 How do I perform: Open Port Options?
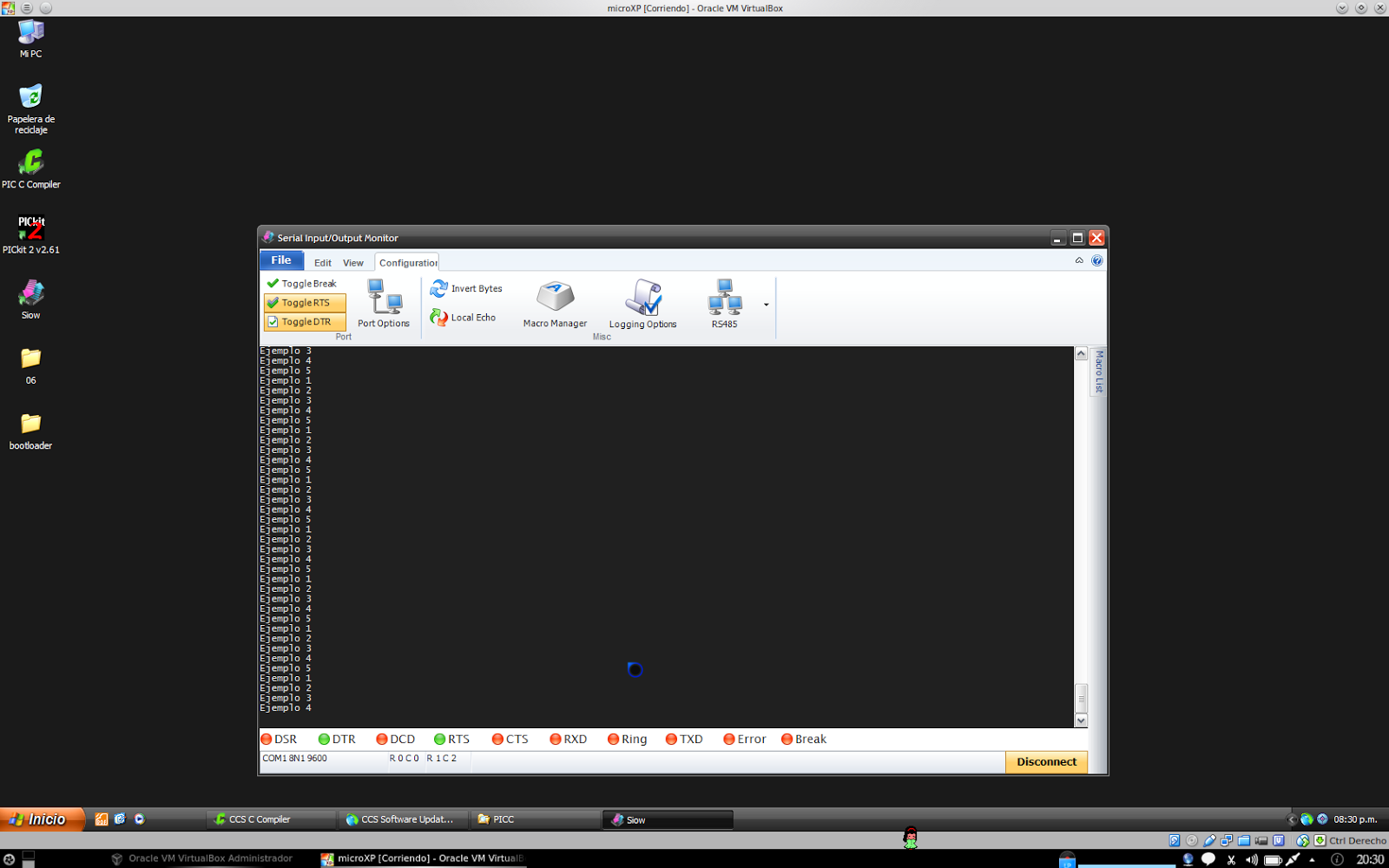click(x=384, y=304)
